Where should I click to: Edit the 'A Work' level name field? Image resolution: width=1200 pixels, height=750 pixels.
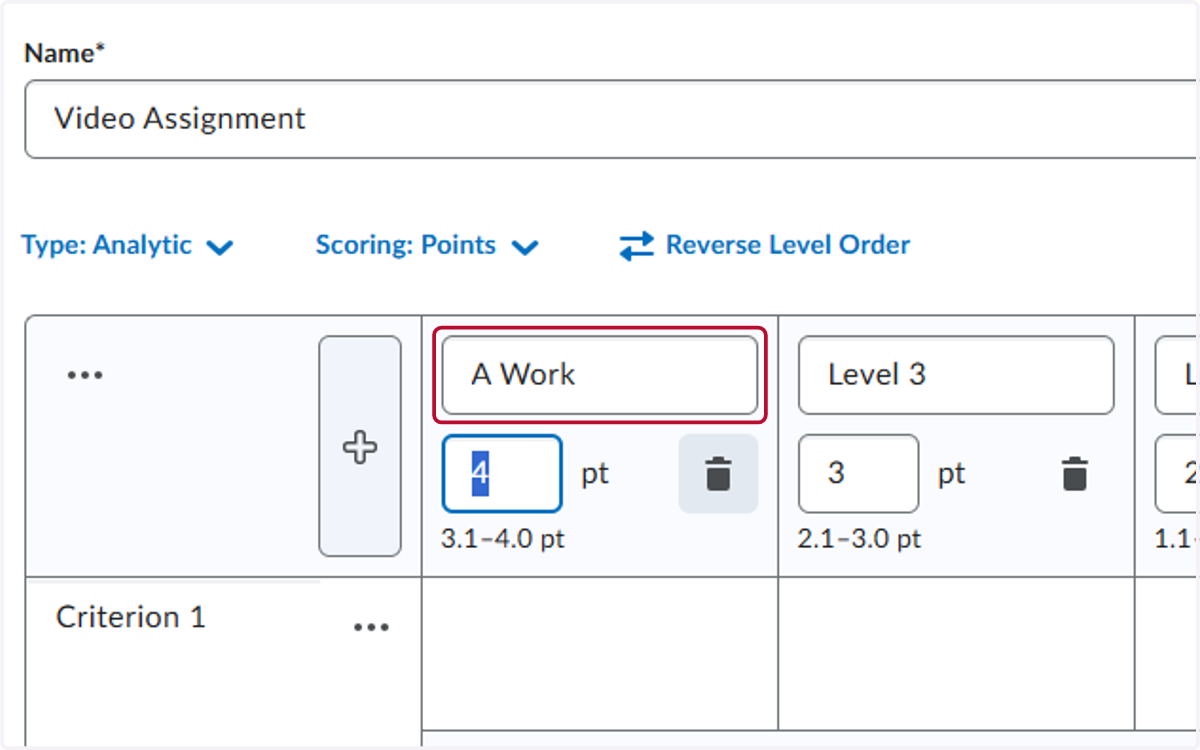pos(600,375)
